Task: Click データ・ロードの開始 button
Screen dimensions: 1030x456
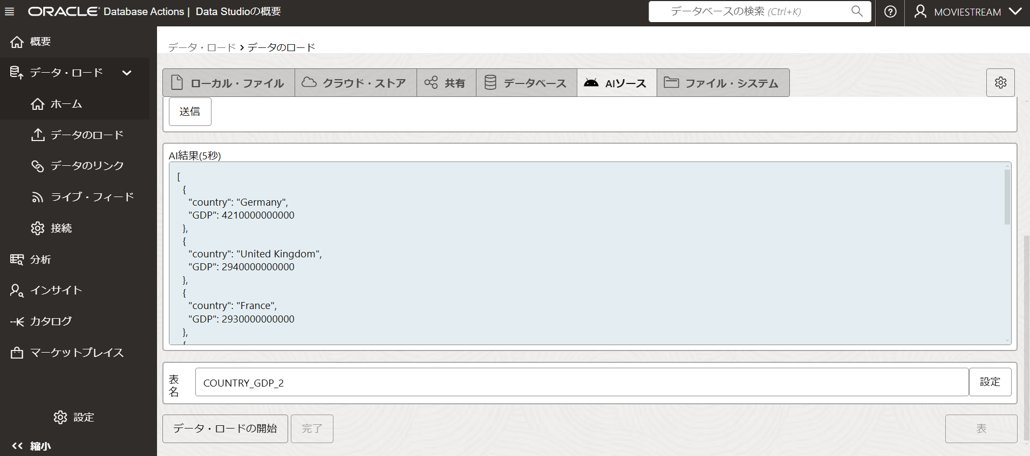Action: pyautogui.click(x=225, y=428)
